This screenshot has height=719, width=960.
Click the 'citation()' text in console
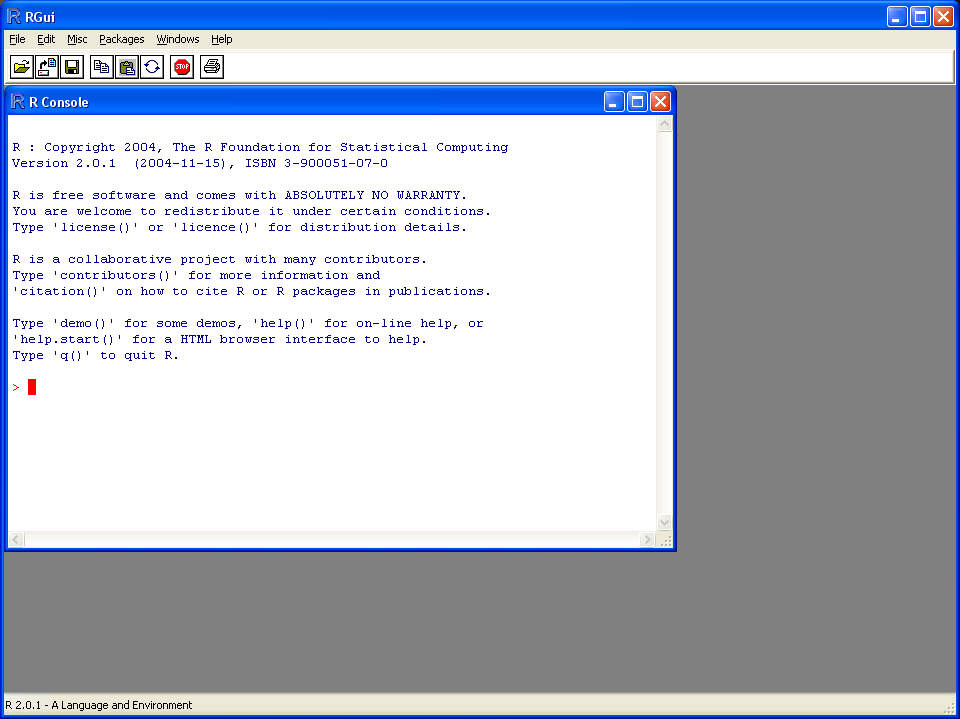coord(59,292)
